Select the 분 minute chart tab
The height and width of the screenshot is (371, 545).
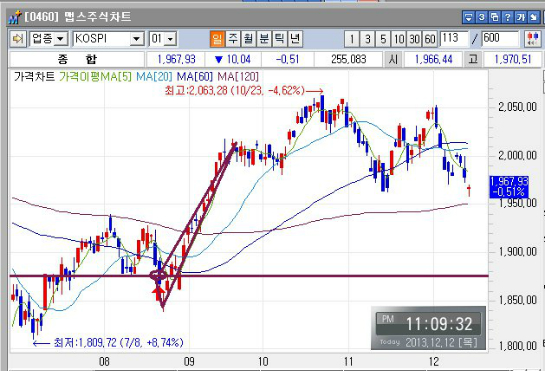(x=264, y=39)
